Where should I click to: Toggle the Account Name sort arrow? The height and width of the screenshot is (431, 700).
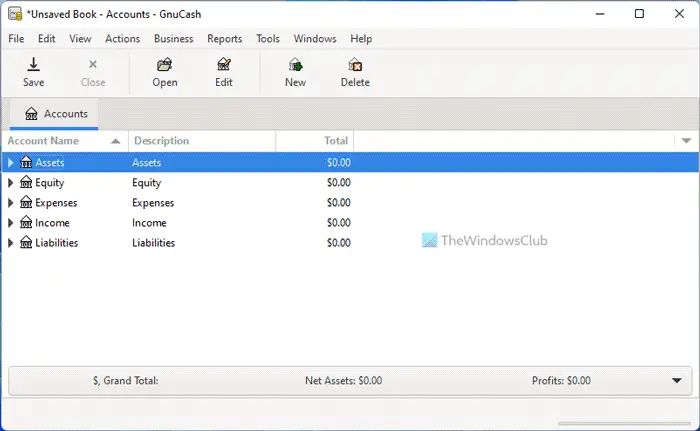[x=116, y=141]
